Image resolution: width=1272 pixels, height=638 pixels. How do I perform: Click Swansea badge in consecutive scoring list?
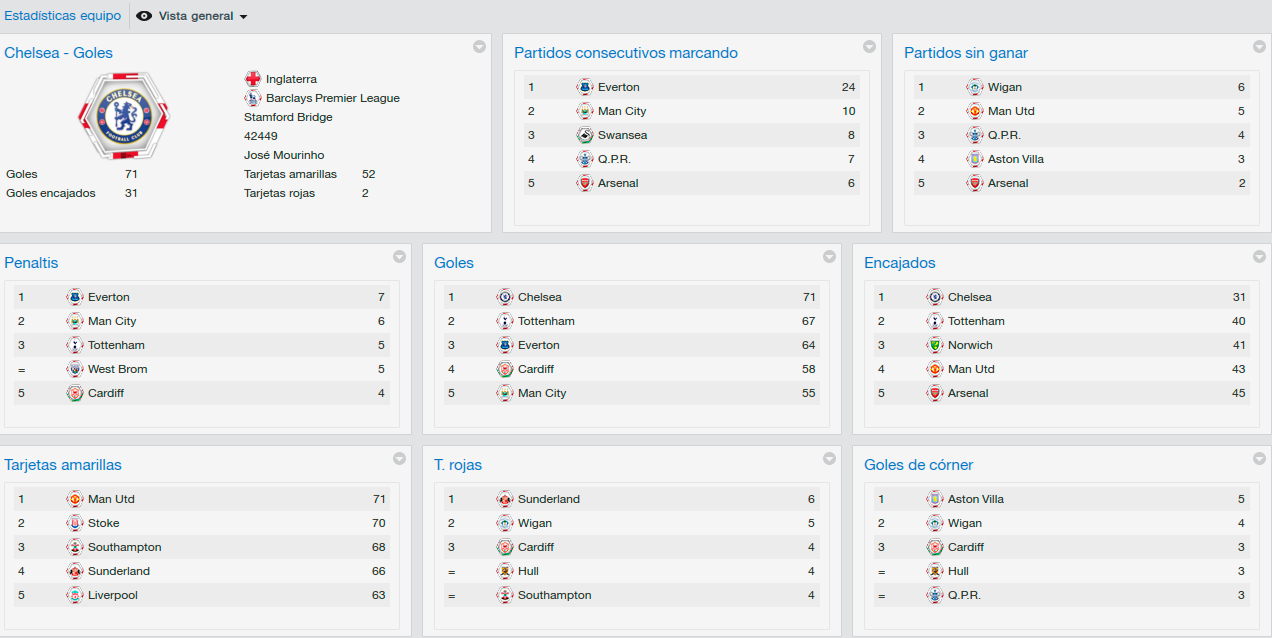tap(585, 135)
